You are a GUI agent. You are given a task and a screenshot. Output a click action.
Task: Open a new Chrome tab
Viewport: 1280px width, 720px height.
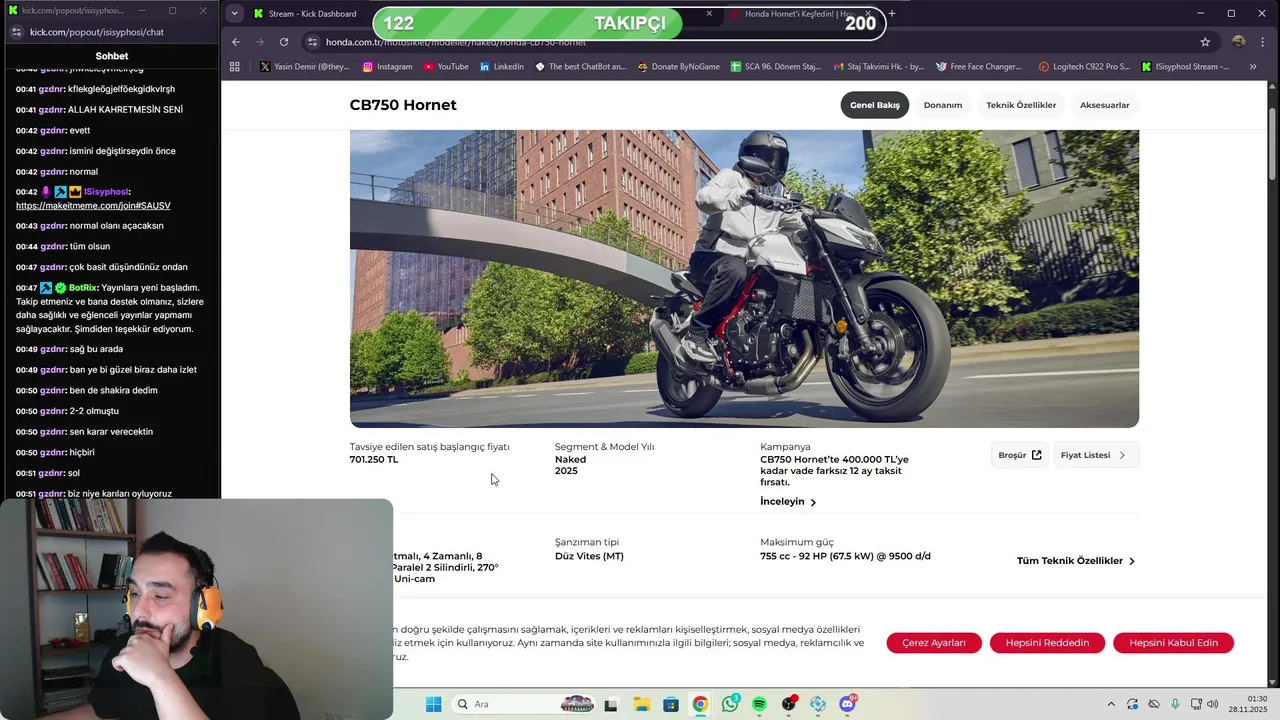[x=891, y=13]
